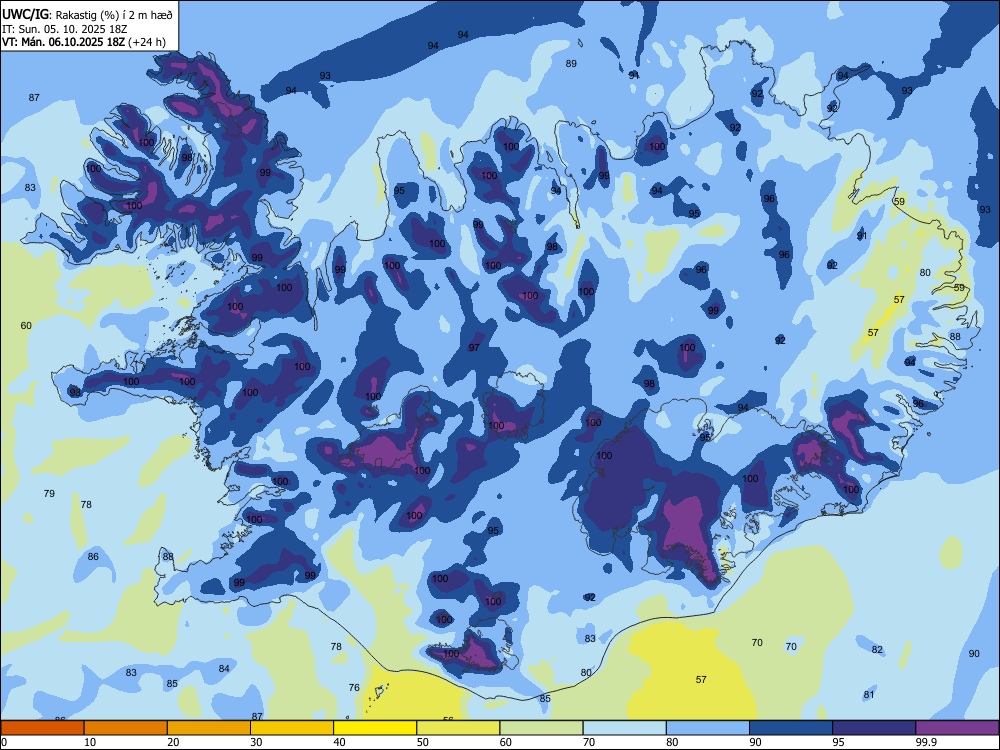This screenshot has width=1000, height=750.
Task: Select the 95 tick label on the legend scale
Action: tap(839, 742)
